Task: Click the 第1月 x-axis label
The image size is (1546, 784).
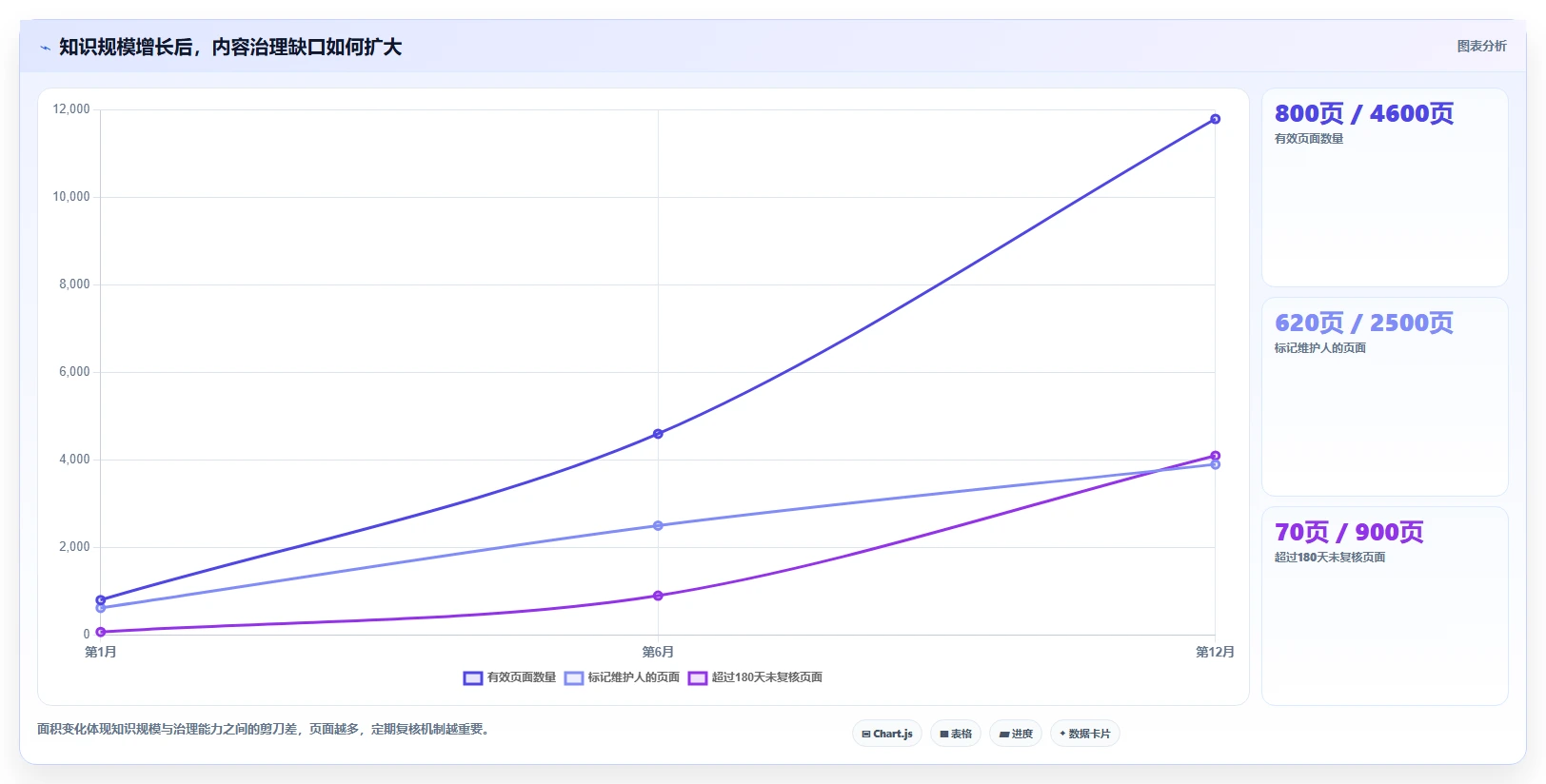Action: (101, 652)
